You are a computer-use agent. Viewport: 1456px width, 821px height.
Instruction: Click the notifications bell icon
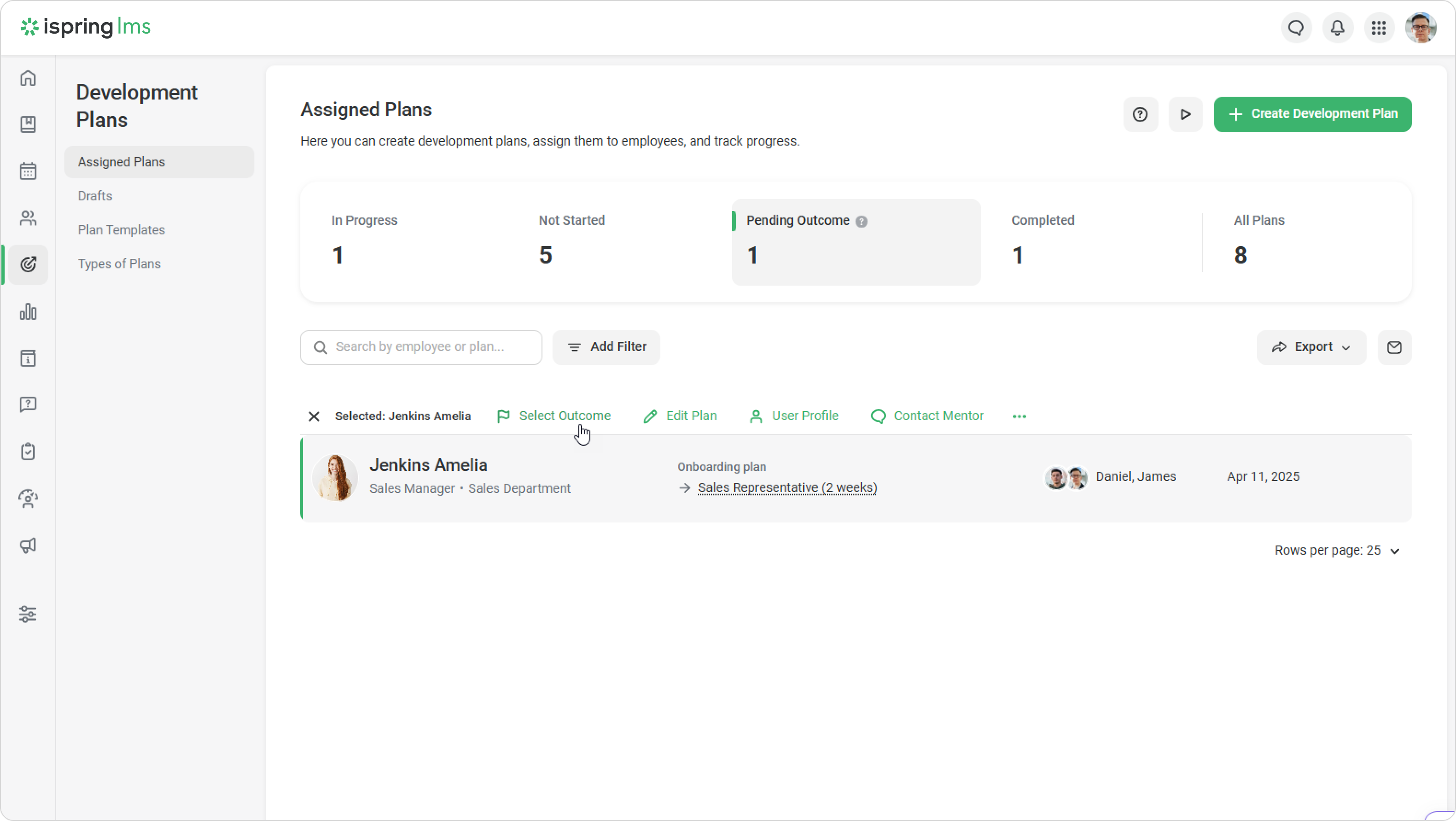click(1337, 28)
